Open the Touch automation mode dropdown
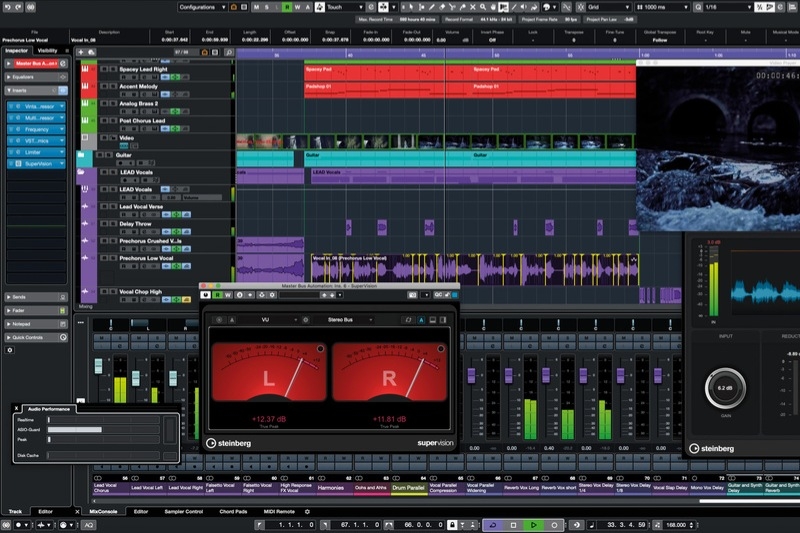 coord(345,7)
